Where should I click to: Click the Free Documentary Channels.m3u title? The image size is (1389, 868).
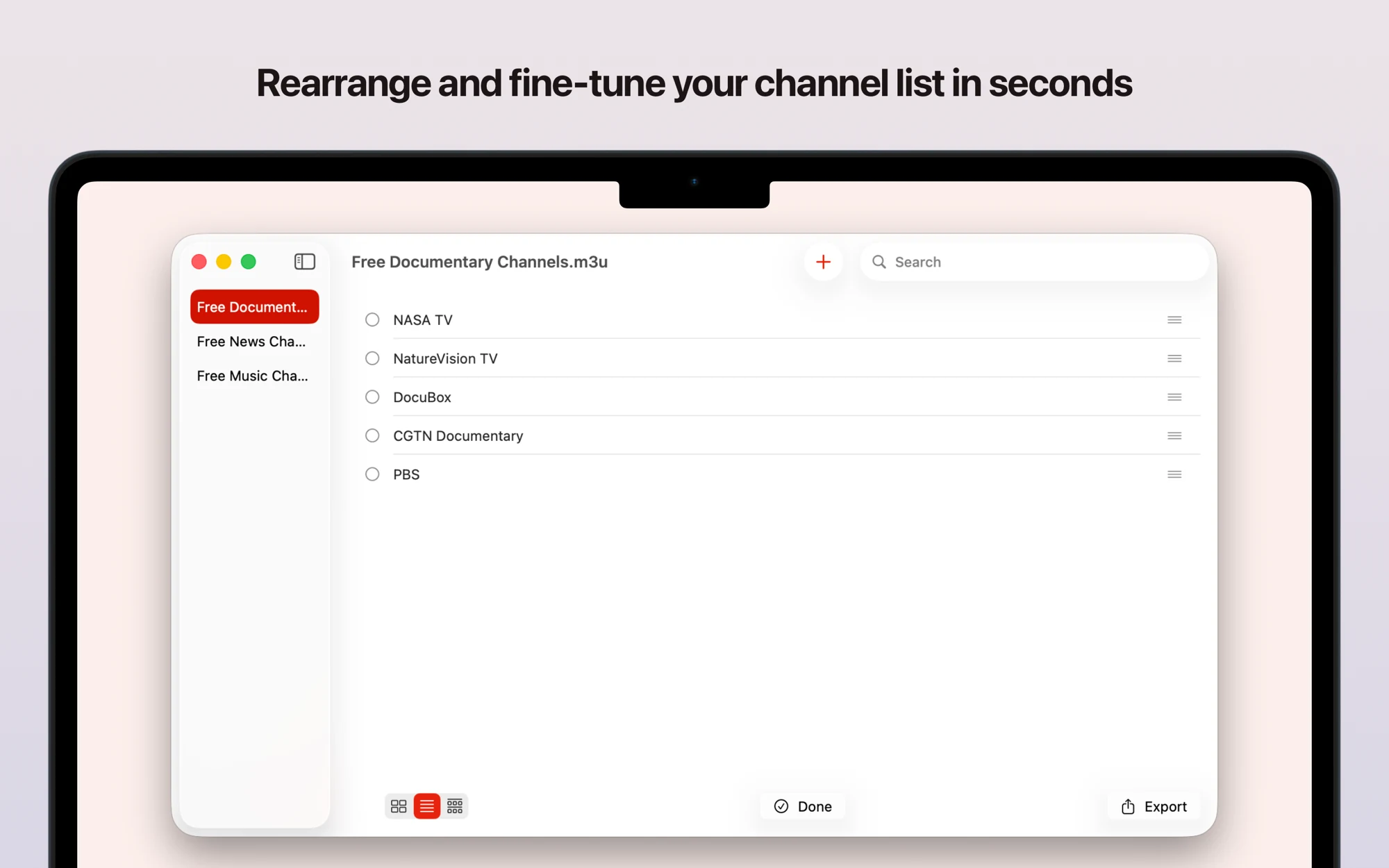click(x=479, y=262)
